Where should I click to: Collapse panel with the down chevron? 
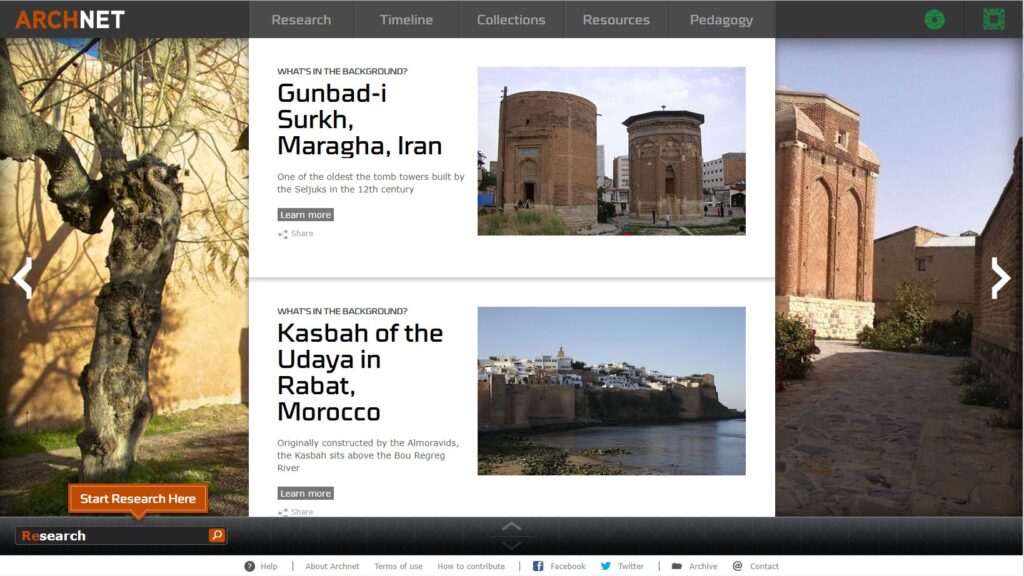pos(511,545)
